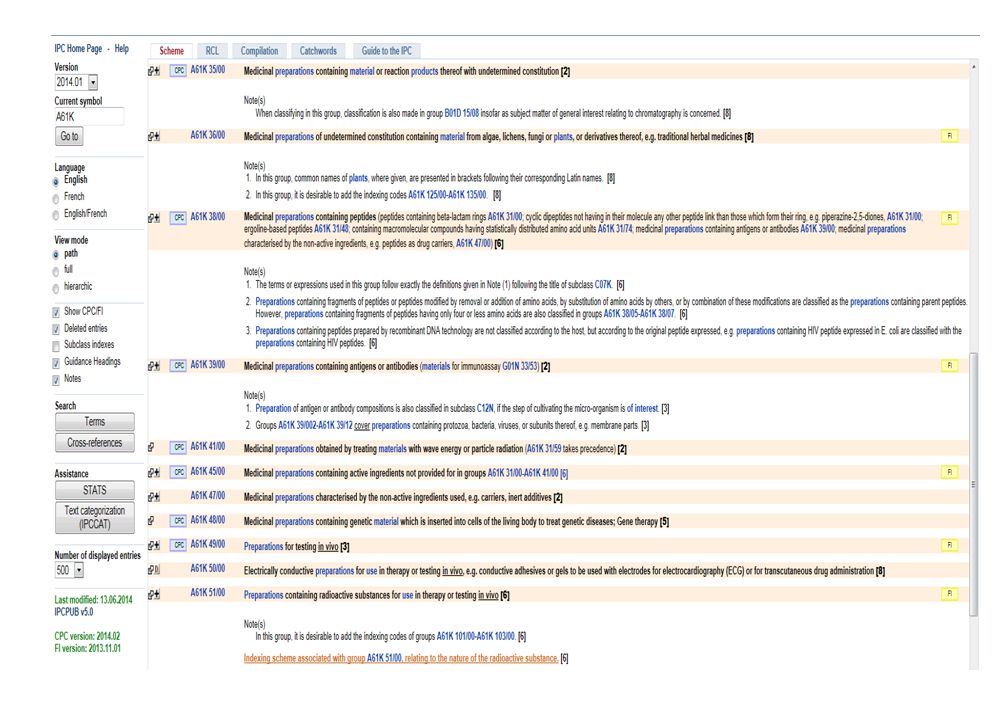Open the FI icon on A61K 45/00 row

(x=950, y=472)
